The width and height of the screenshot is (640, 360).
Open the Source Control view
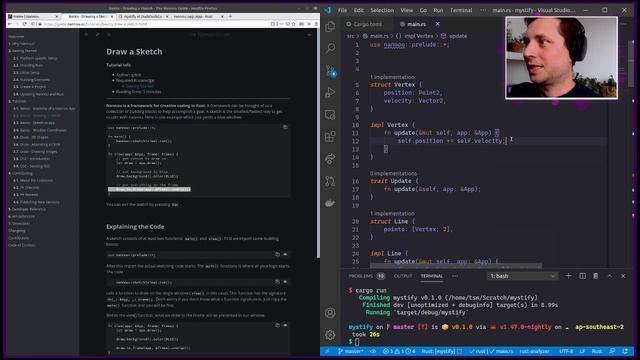(x=330, y=71)
